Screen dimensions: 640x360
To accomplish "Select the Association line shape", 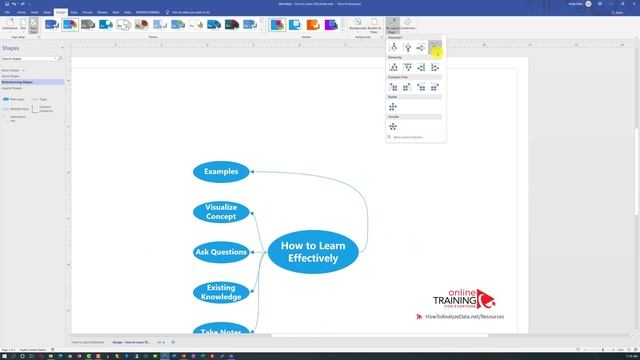I will coord(15,119).
